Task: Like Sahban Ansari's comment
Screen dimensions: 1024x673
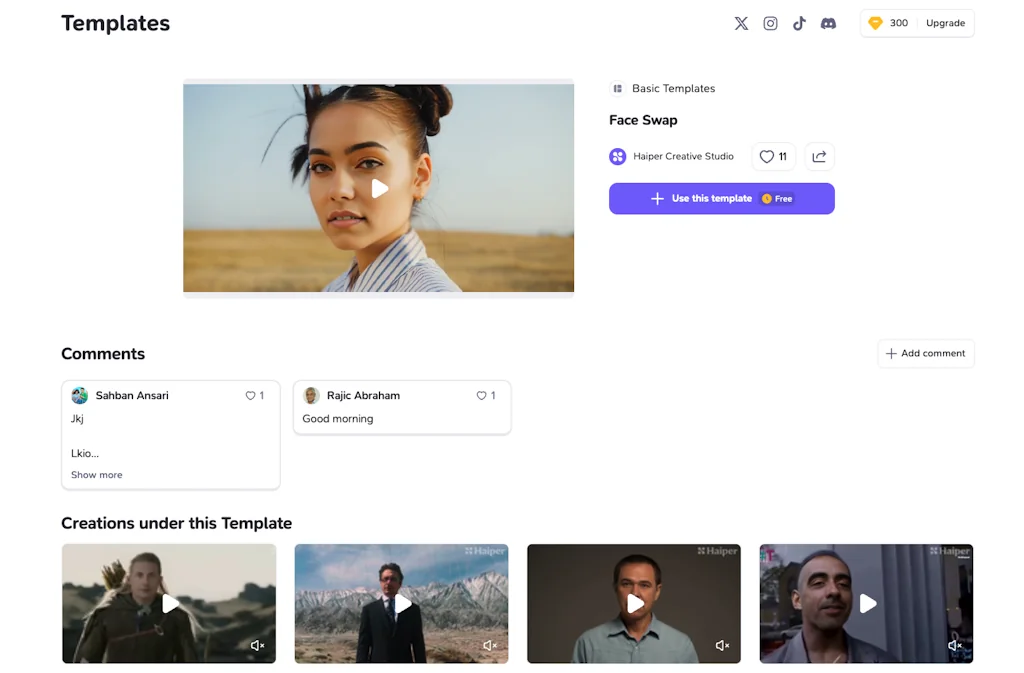Action: [x=251, y=396]
